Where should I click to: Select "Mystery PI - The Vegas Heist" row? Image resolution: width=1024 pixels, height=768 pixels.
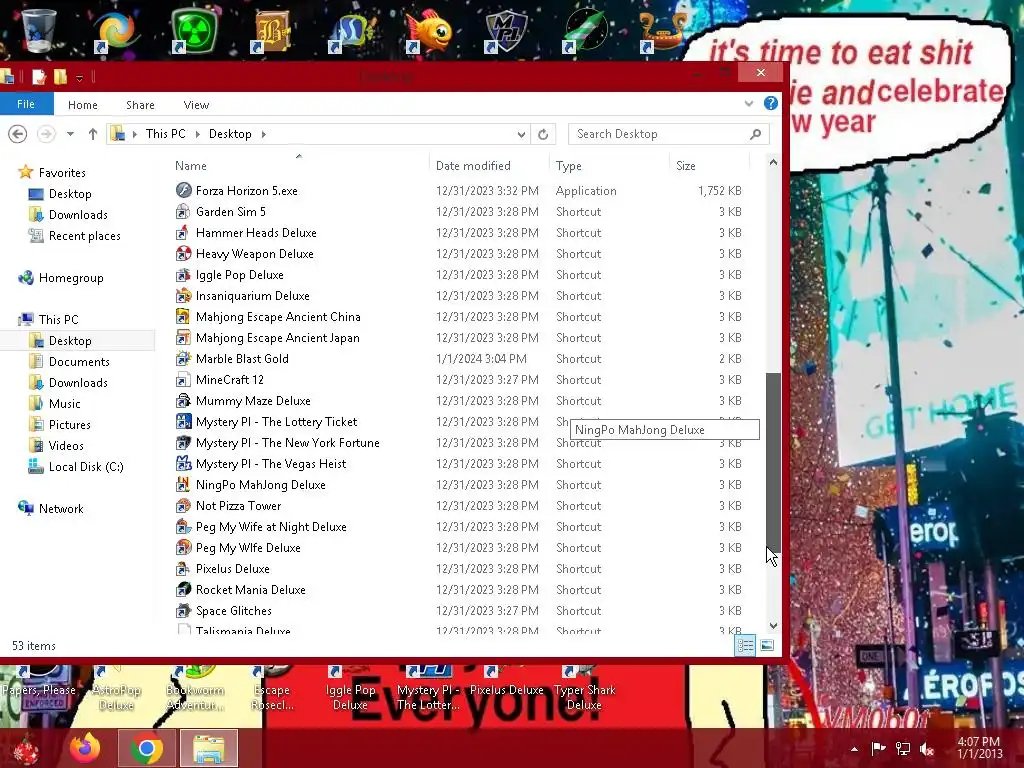click(x=459, y=464)
